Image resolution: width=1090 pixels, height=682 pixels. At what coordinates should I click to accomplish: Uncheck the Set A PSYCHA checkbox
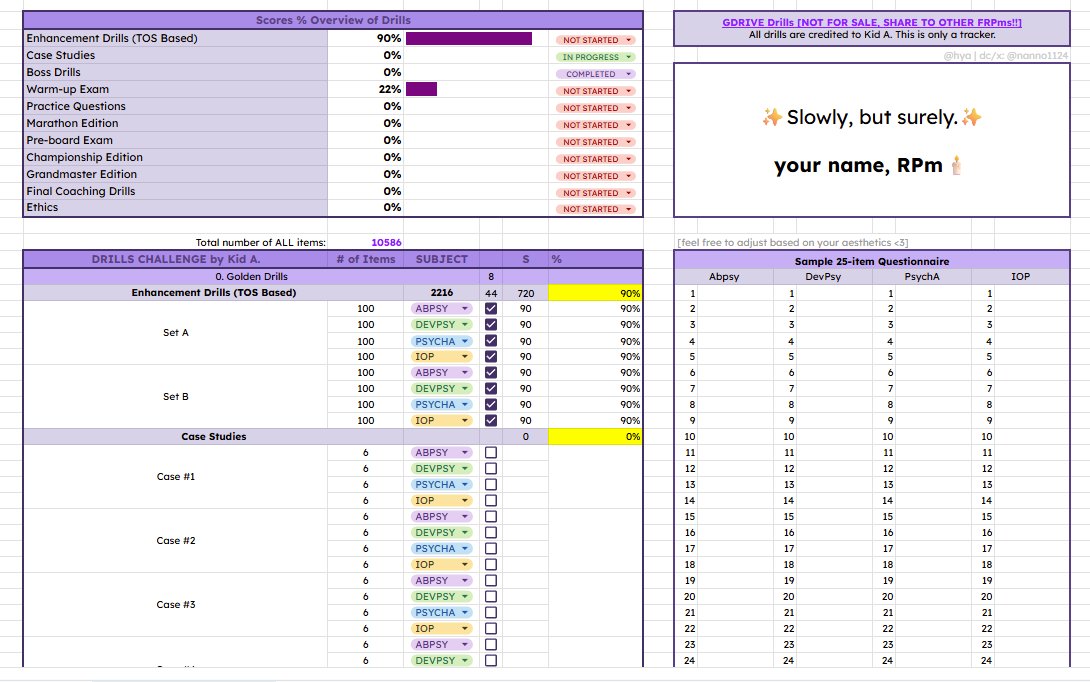491,341
